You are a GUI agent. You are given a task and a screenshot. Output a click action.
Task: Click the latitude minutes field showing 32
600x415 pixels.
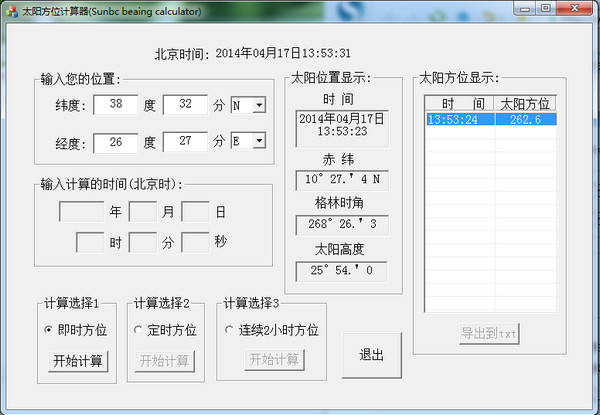coord(184,105)
